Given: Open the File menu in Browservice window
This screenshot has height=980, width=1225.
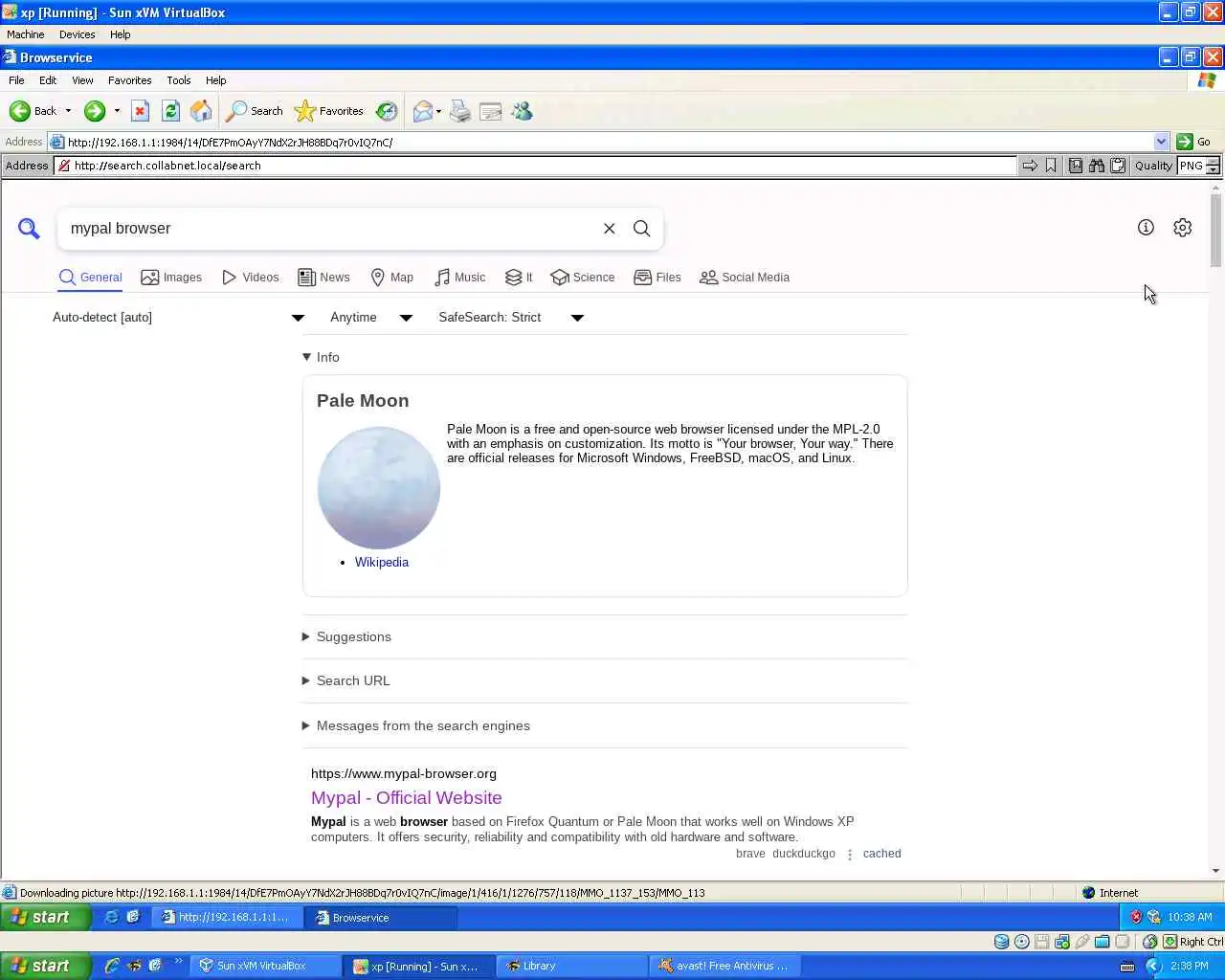Looking at the screenshot, I should pos(16,80).
